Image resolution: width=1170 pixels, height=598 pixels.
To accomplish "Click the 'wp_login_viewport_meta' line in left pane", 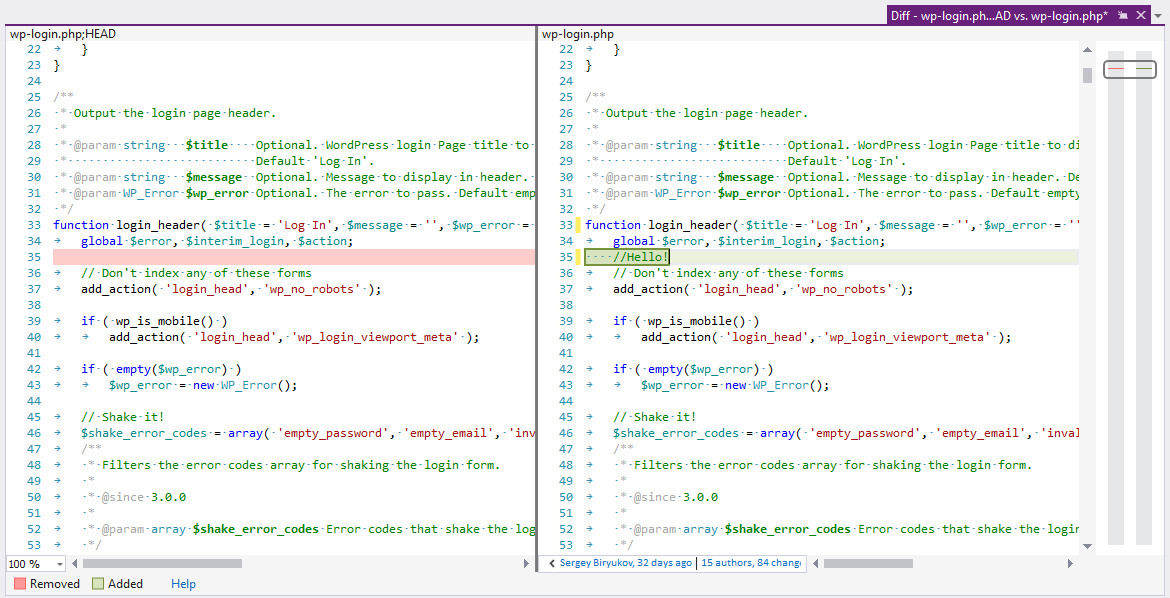I will [x=293, y=337].
